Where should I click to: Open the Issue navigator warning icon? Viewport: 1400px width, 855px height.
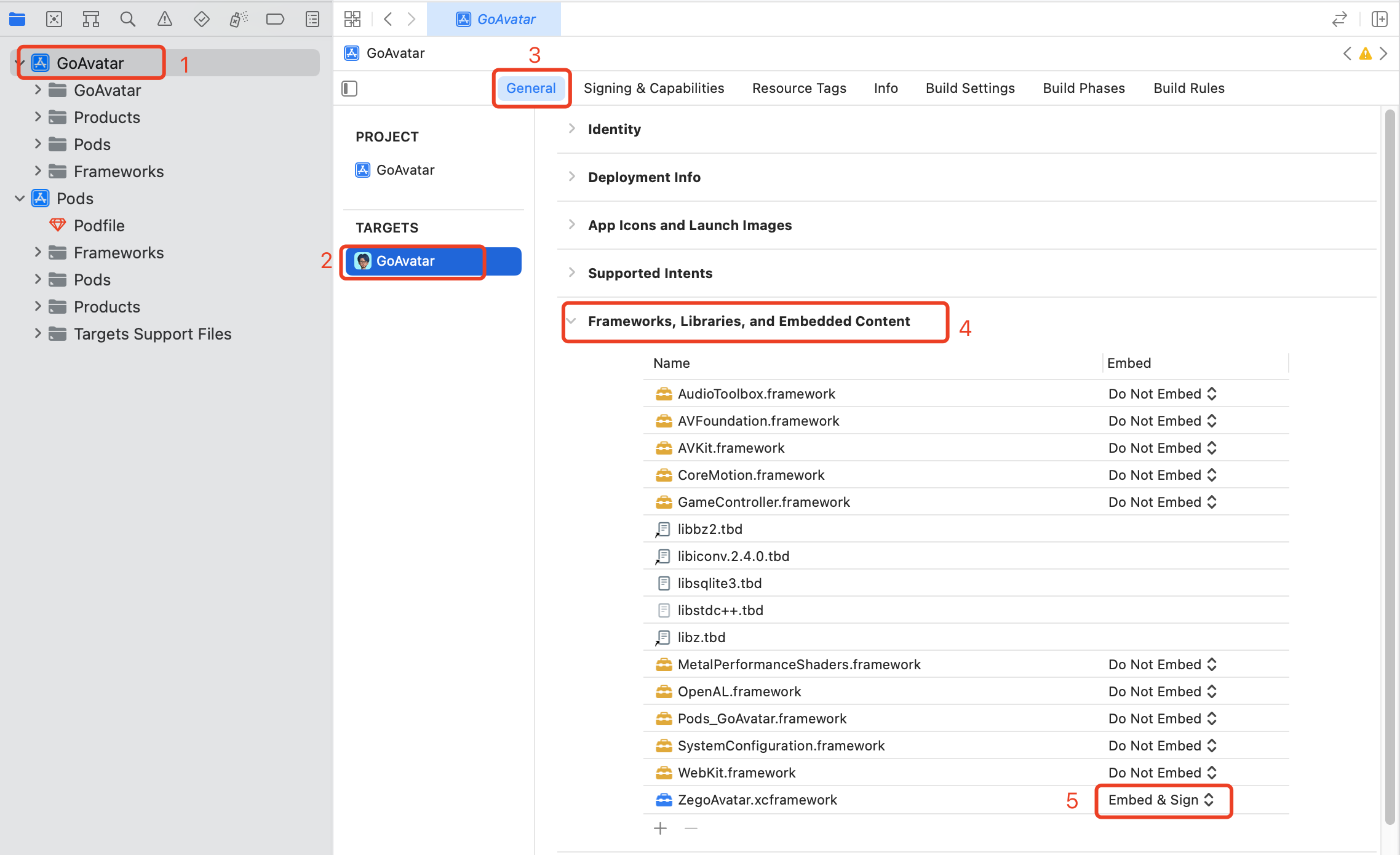coord(164,20)
